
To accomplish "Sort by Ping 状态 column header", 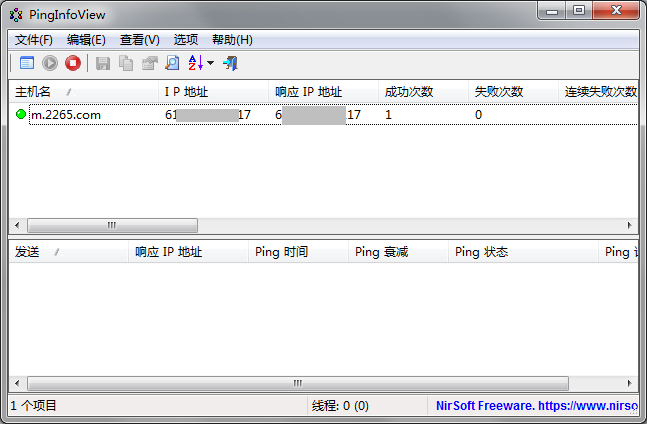I will tap(523, 252).
